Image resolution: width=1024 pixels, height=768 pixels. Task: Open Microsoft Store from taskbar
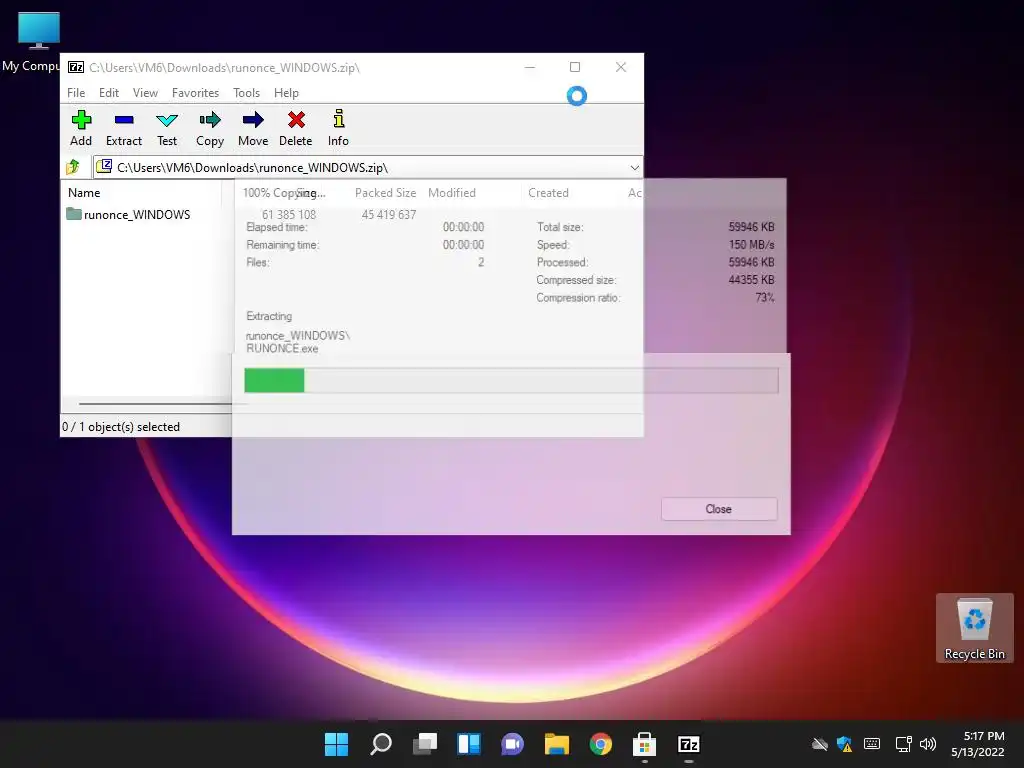[644, 744]
